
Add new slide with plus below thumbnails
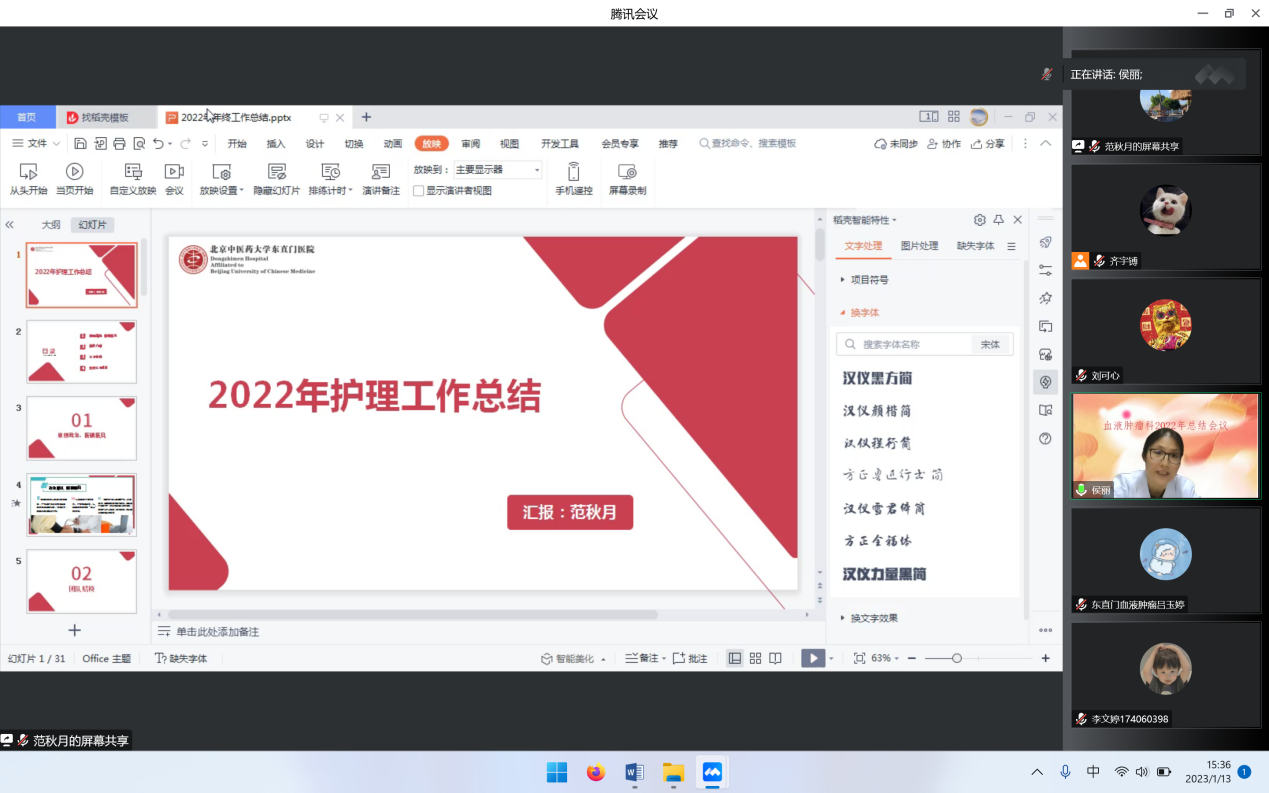pyautogui.click(x=74, y=630)
